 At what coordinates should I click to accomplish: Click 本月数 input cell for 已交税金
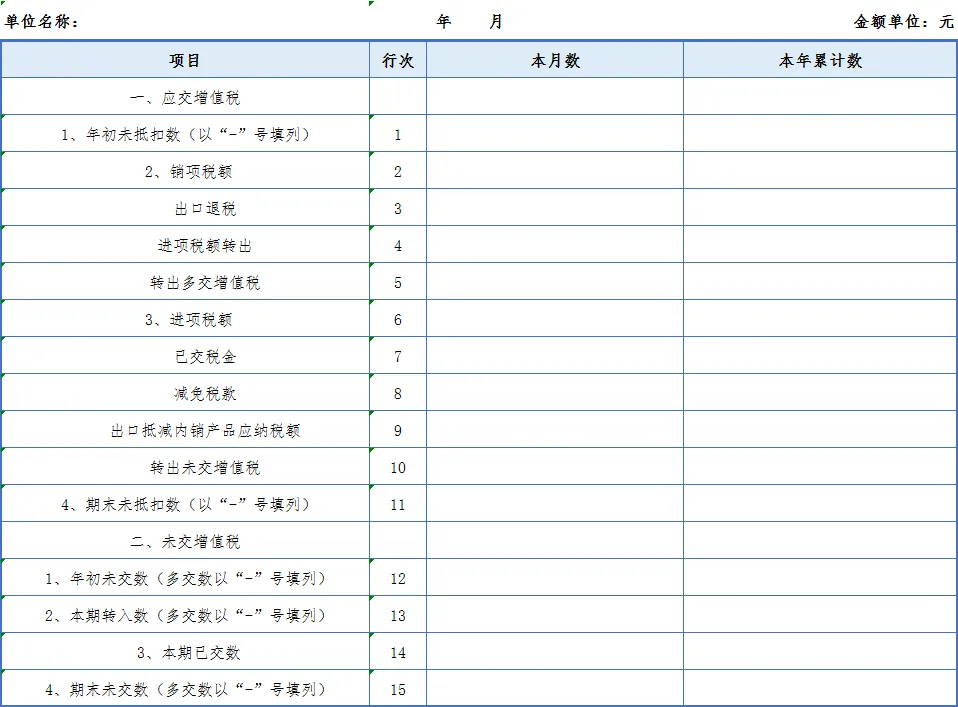555,356
